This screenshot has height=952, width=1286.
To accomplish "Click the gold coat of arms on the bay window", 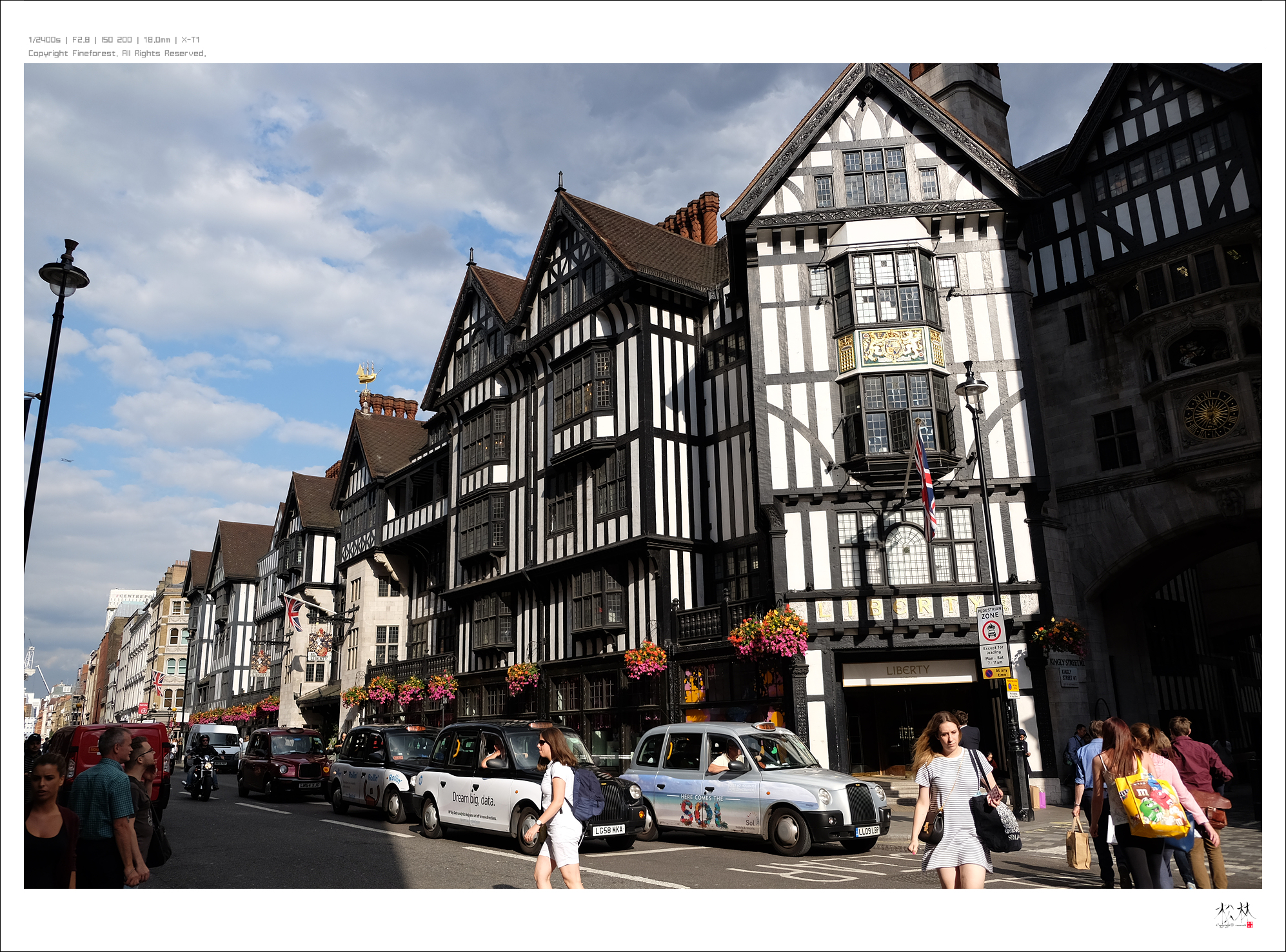I will (x=893, y=347).
